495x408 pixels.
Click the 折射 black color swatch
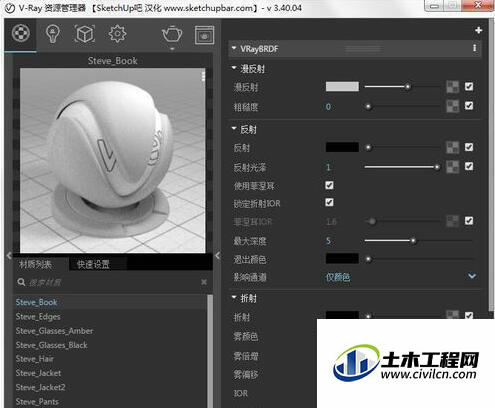tap(342, 315)
